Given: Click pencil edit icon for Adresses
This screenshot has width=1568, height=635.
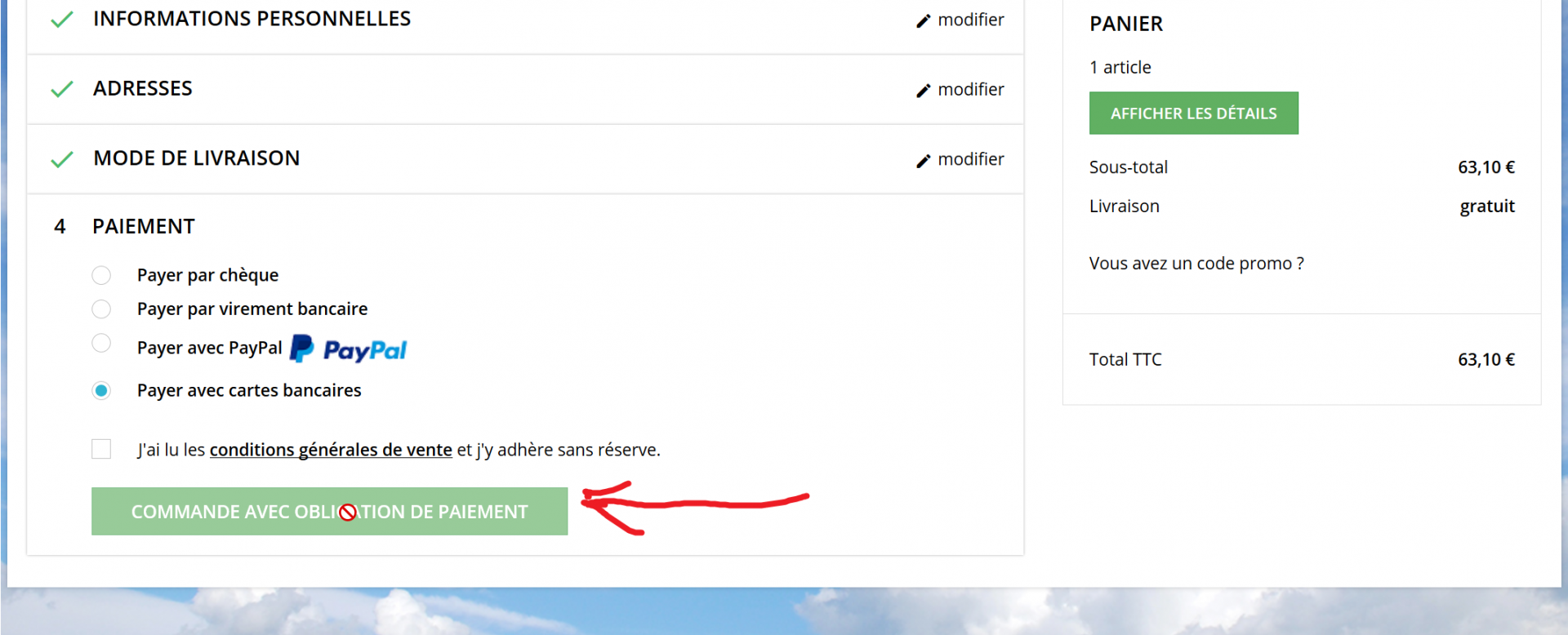Looking at the screenshot, I should 923,91.
